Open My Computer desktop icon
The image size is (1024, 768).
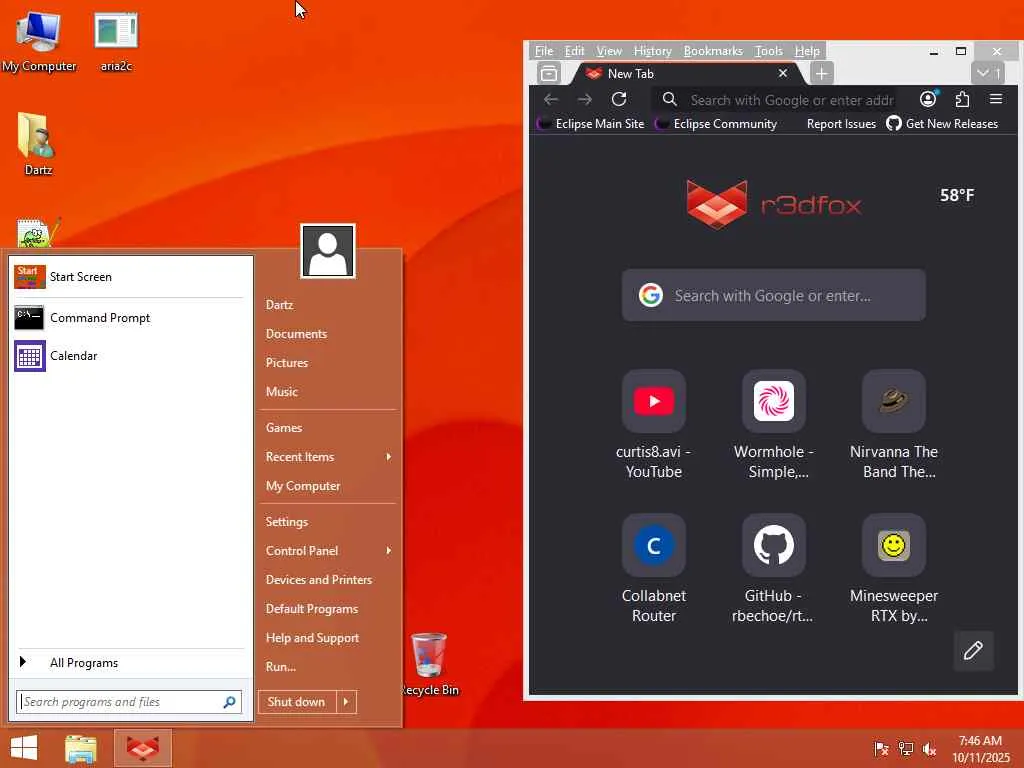39,40
